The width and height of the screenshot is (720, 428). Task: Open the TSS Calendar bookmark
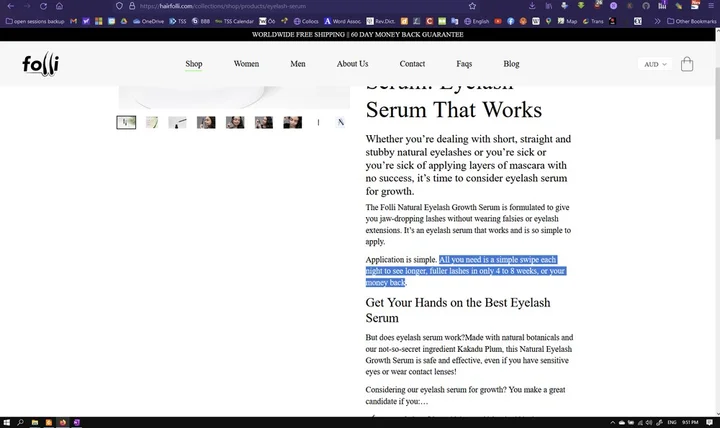pos(234,21)
